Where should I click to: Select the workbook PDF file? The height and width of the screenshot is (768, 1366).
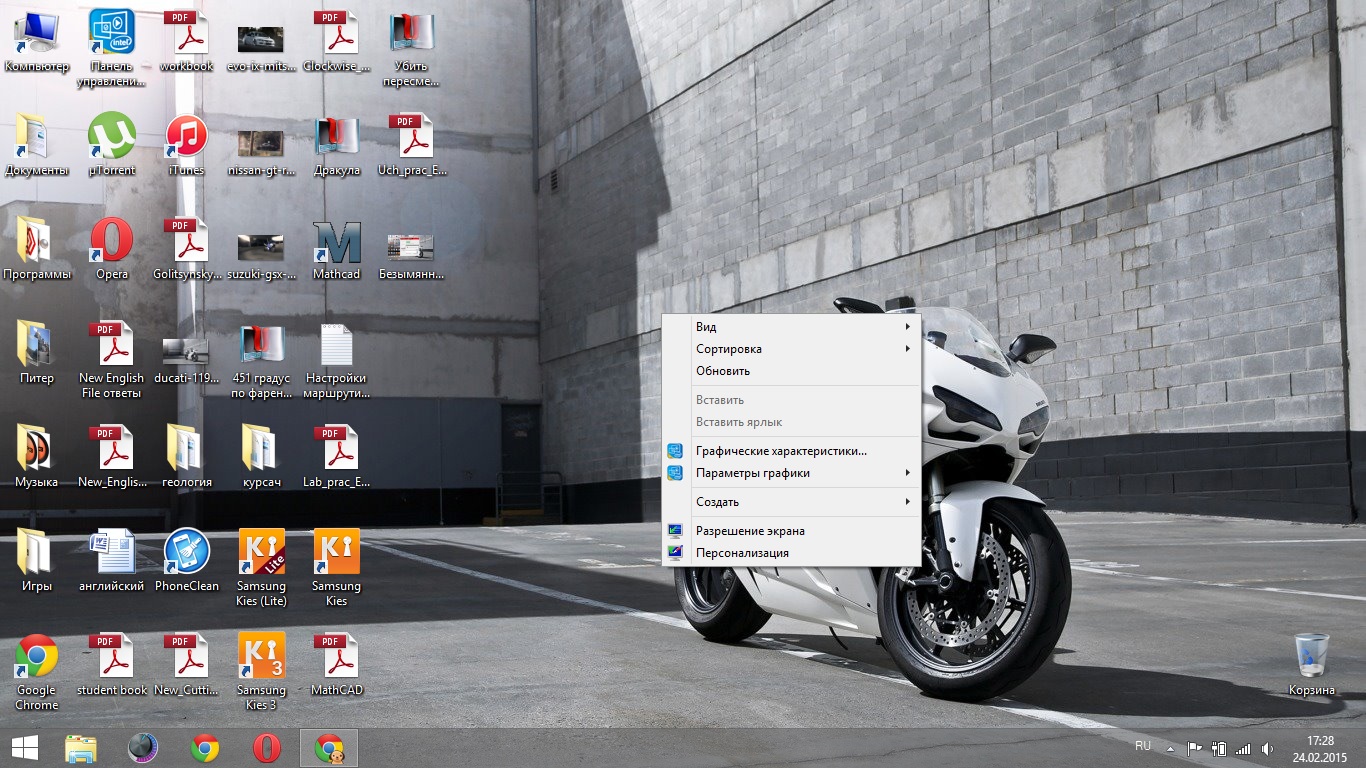187,43
